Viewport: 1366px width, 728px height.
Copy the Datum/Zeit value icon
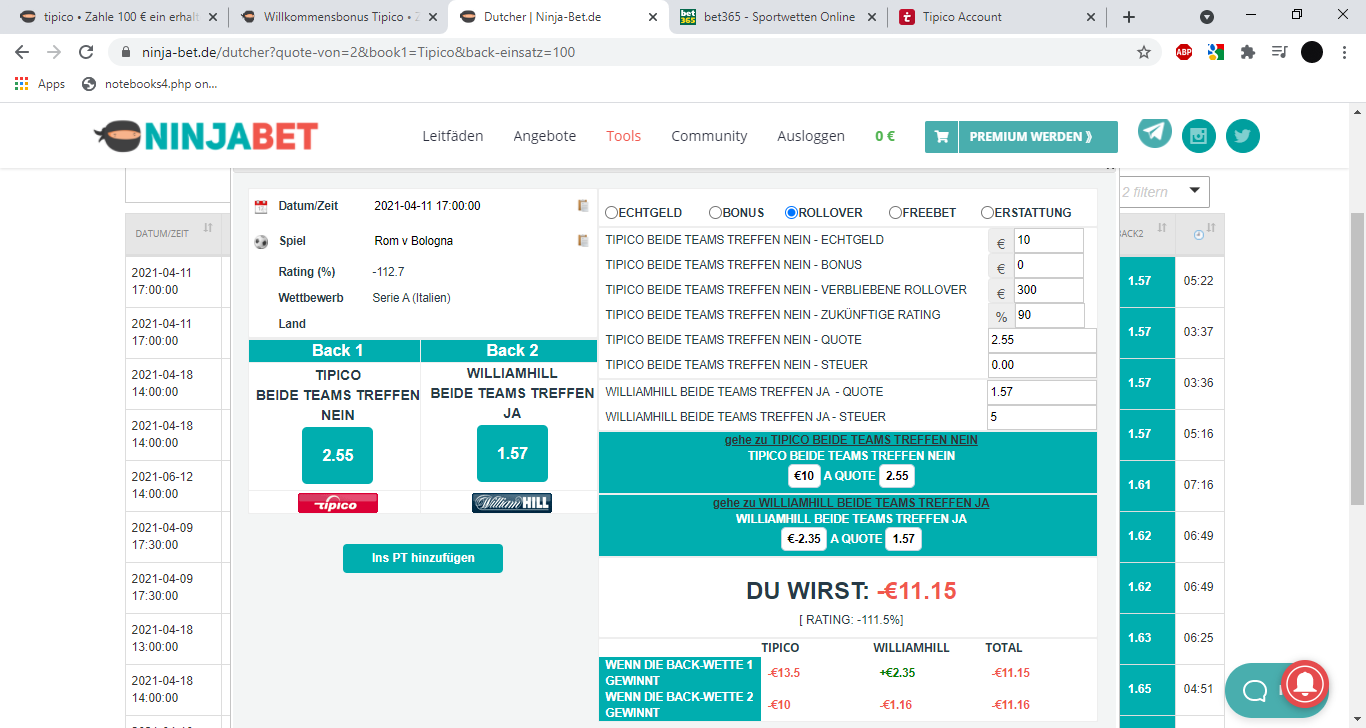[x=583, y=206]
